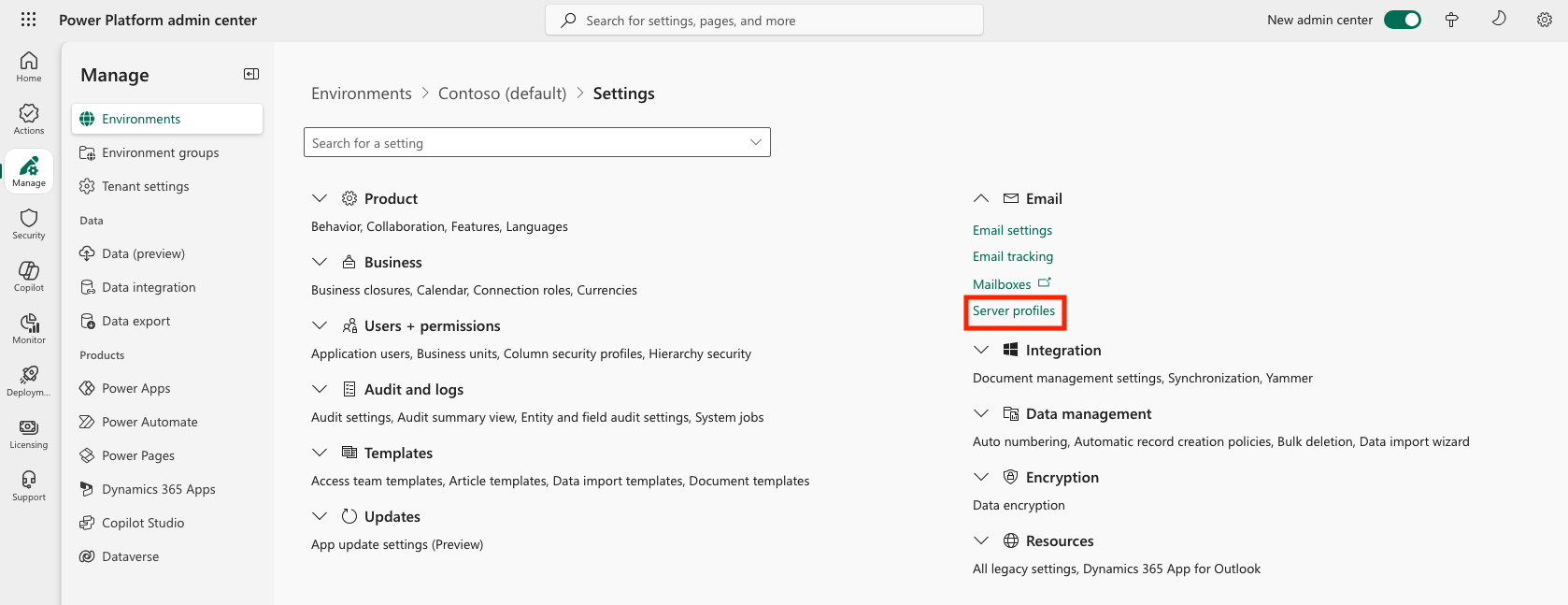Select Environment groups in Manage menu

point(160,152)
